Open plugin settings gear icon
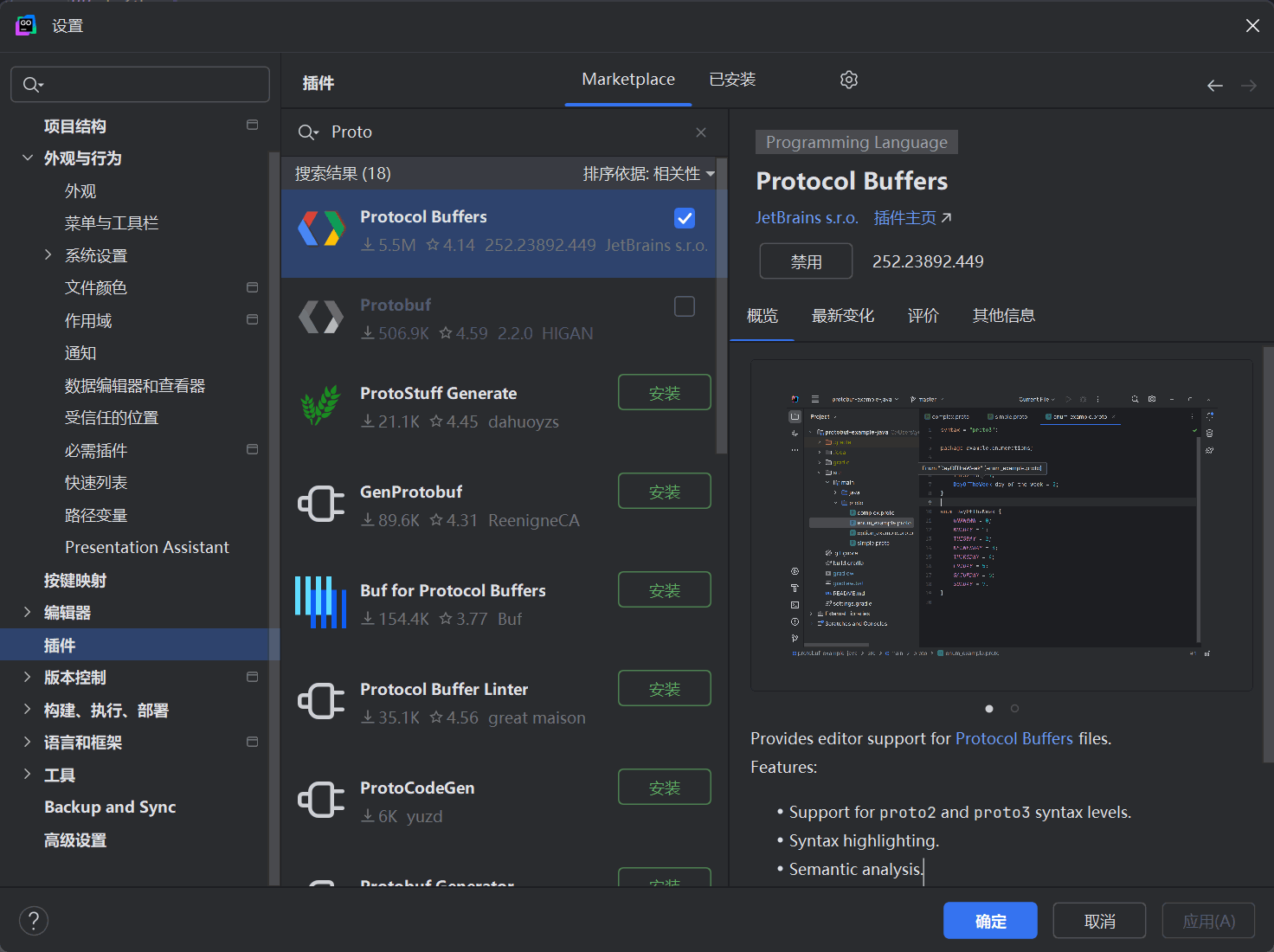 pos(849,80)
